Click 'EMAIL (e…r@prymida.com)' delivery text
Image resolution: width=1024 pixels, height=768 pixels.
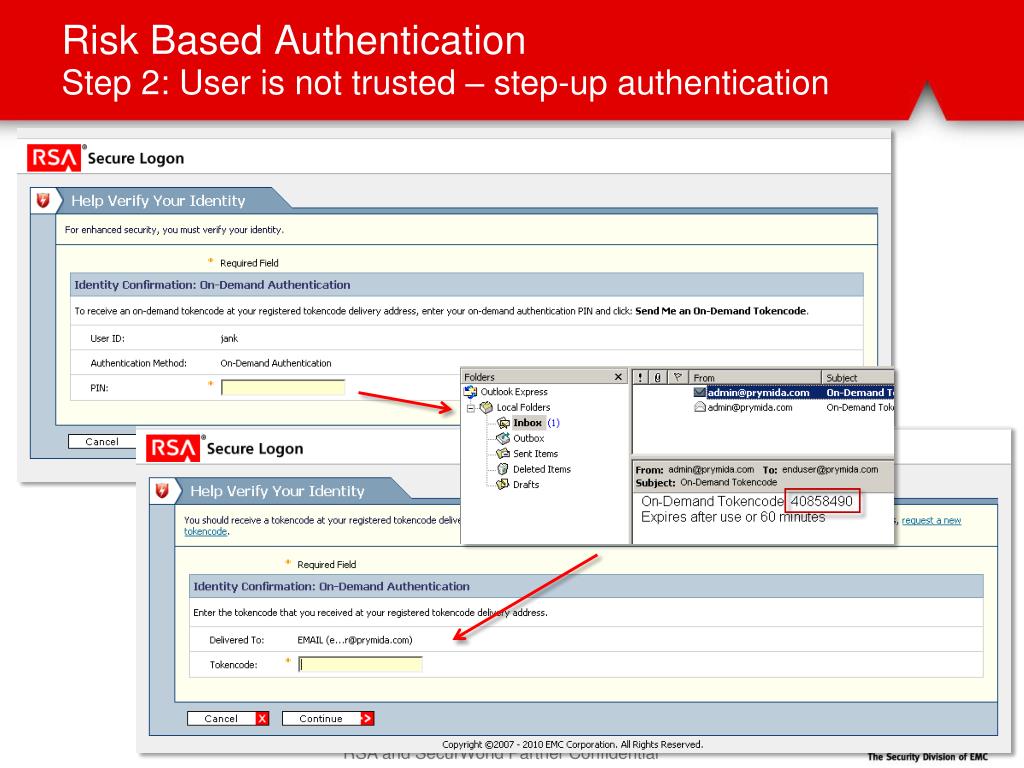355,640
